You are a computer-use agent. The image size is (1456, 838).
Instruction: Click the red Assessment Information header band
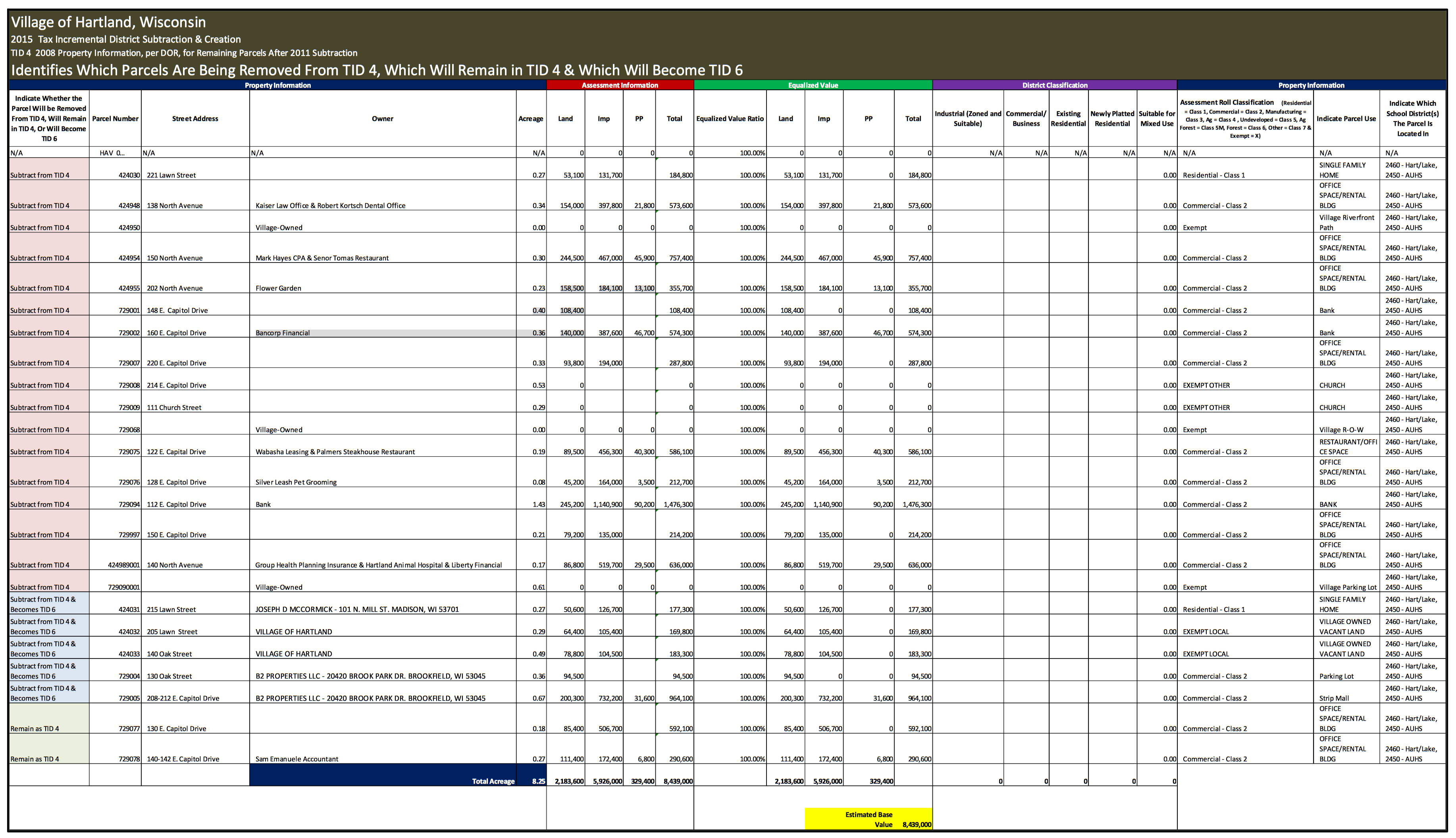[620, 85]
